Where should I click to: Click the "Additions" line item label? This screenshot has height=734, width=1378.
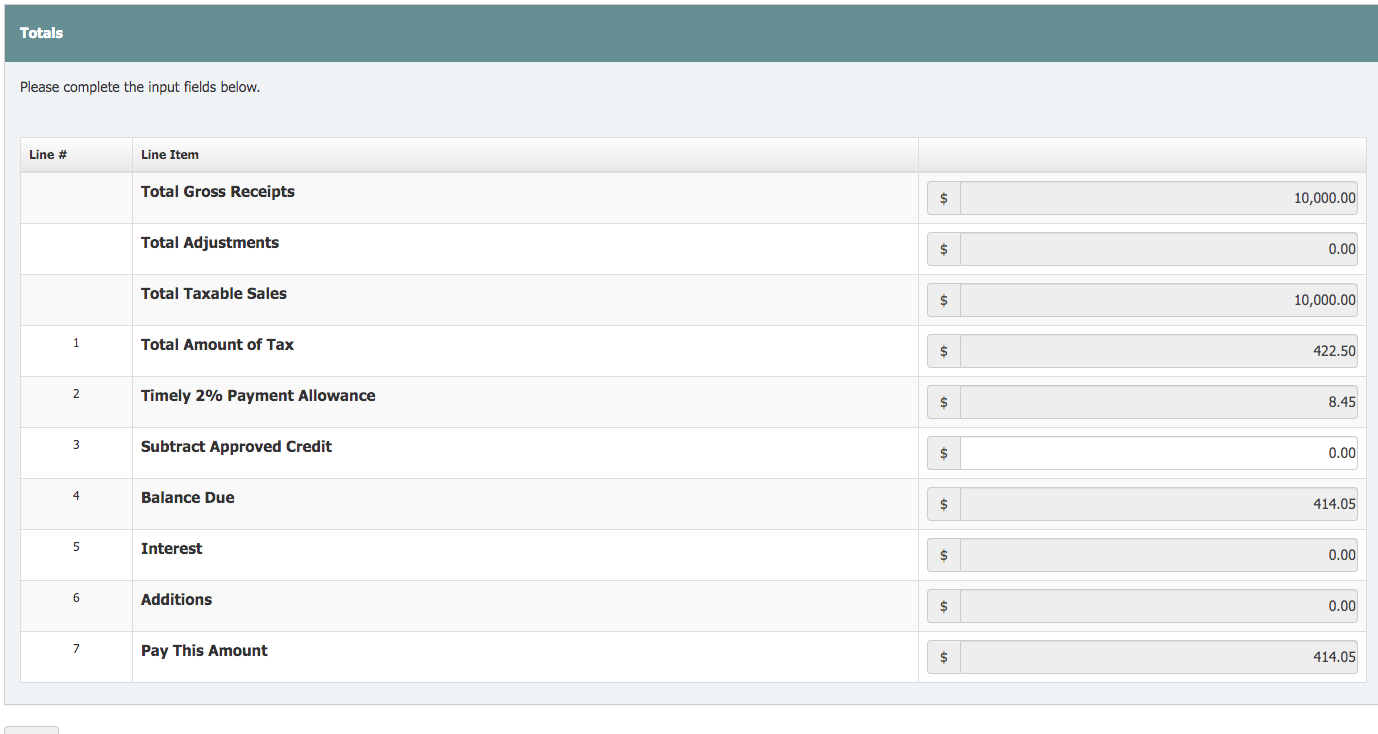click(x=177, y=600)
